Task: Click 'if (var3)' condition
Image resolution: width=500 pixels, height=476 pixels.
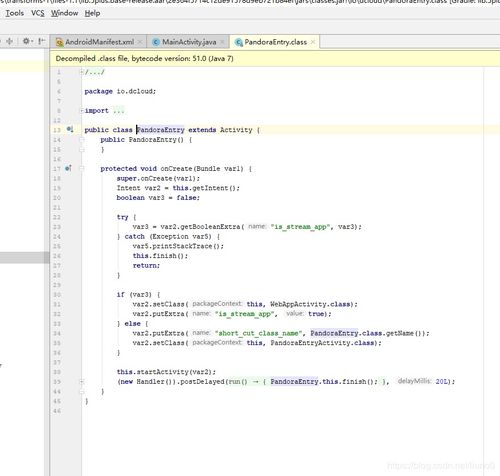Action: tap(134, 294)
